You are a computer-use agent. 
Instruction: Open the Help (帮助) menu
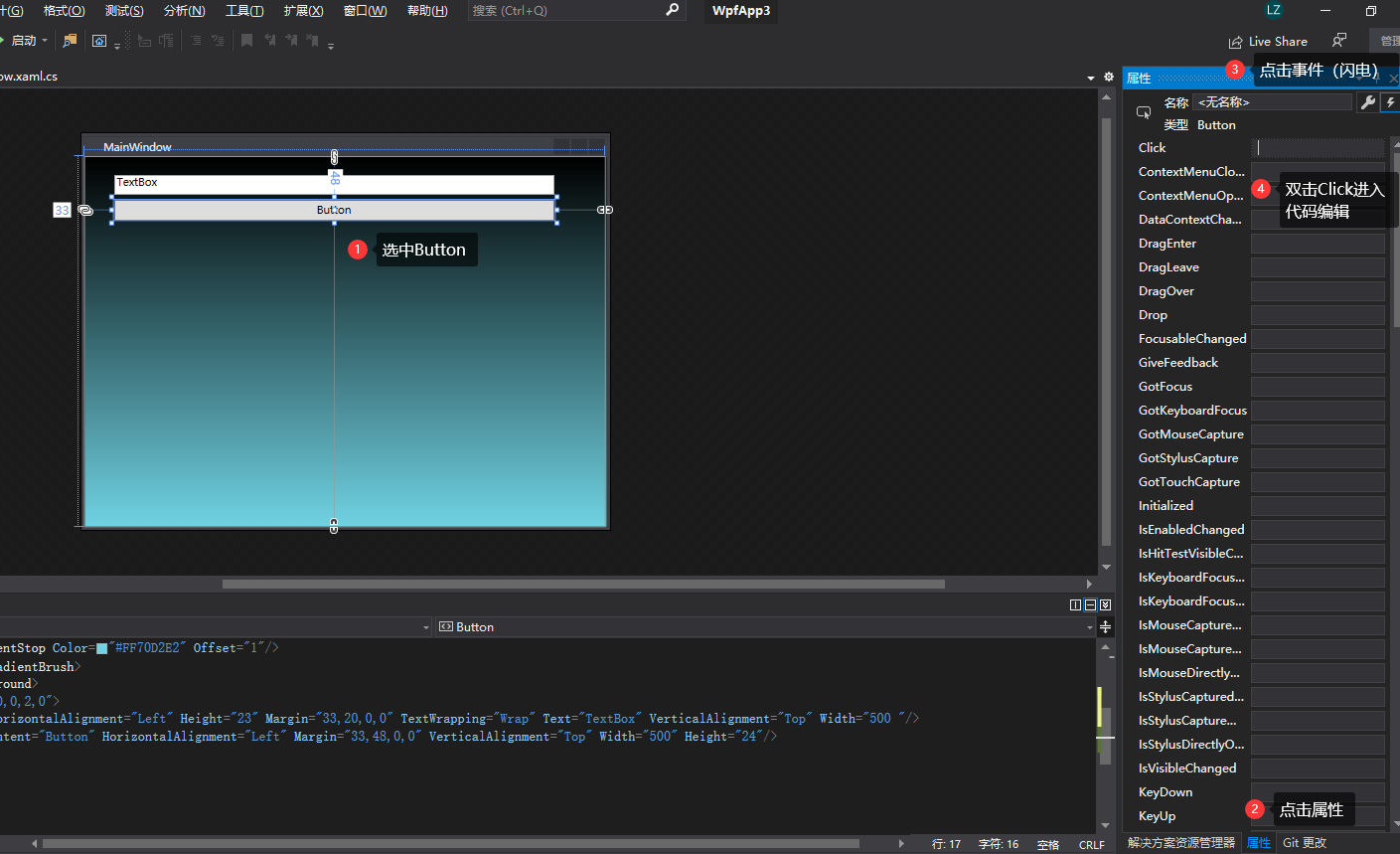(427, 10)
